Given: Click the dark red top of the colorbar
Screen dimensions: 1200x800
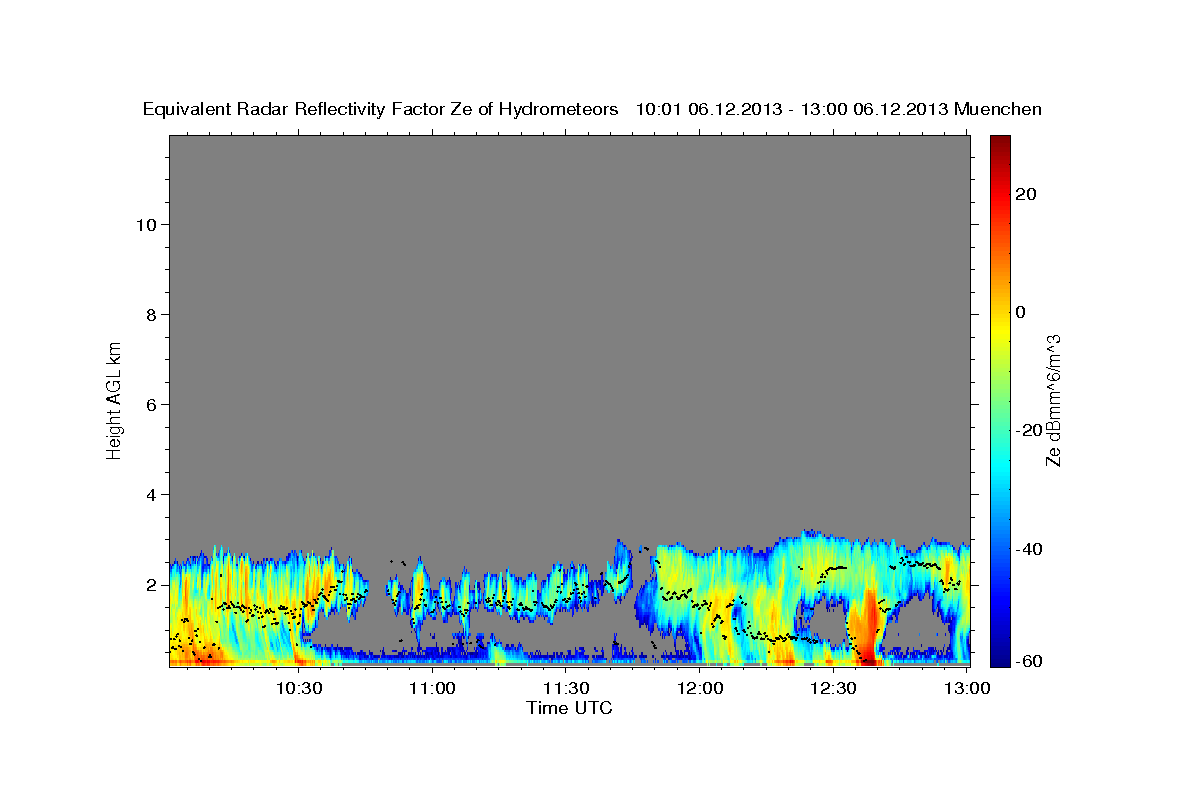Looking at the screenshot, I should click(x=999, y=142).
